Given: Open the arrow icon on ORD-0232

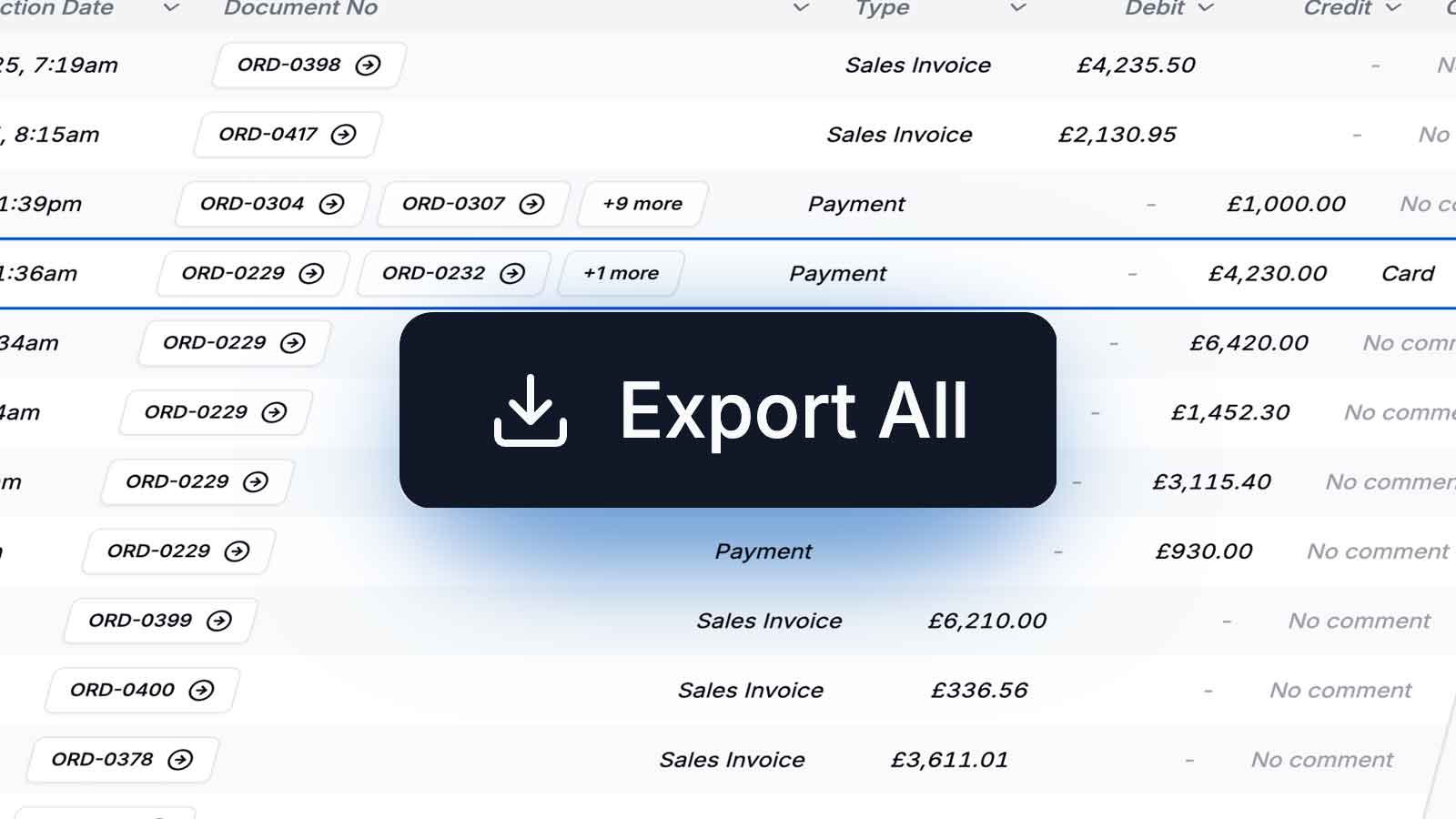Looking at the screenshot, I should pos(512,274).
